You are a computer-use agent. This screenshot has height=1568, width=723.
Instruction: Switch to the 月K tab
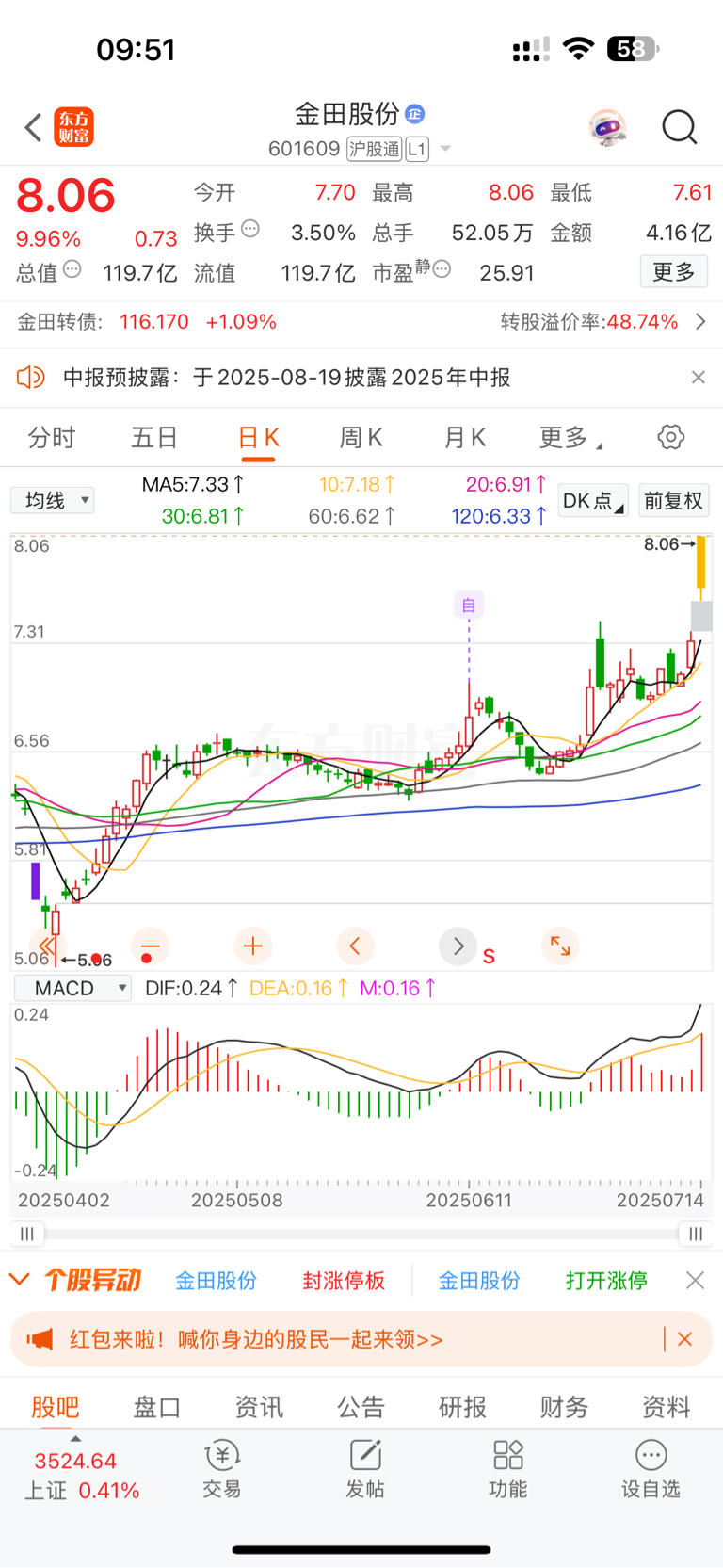tap(464, 438)
